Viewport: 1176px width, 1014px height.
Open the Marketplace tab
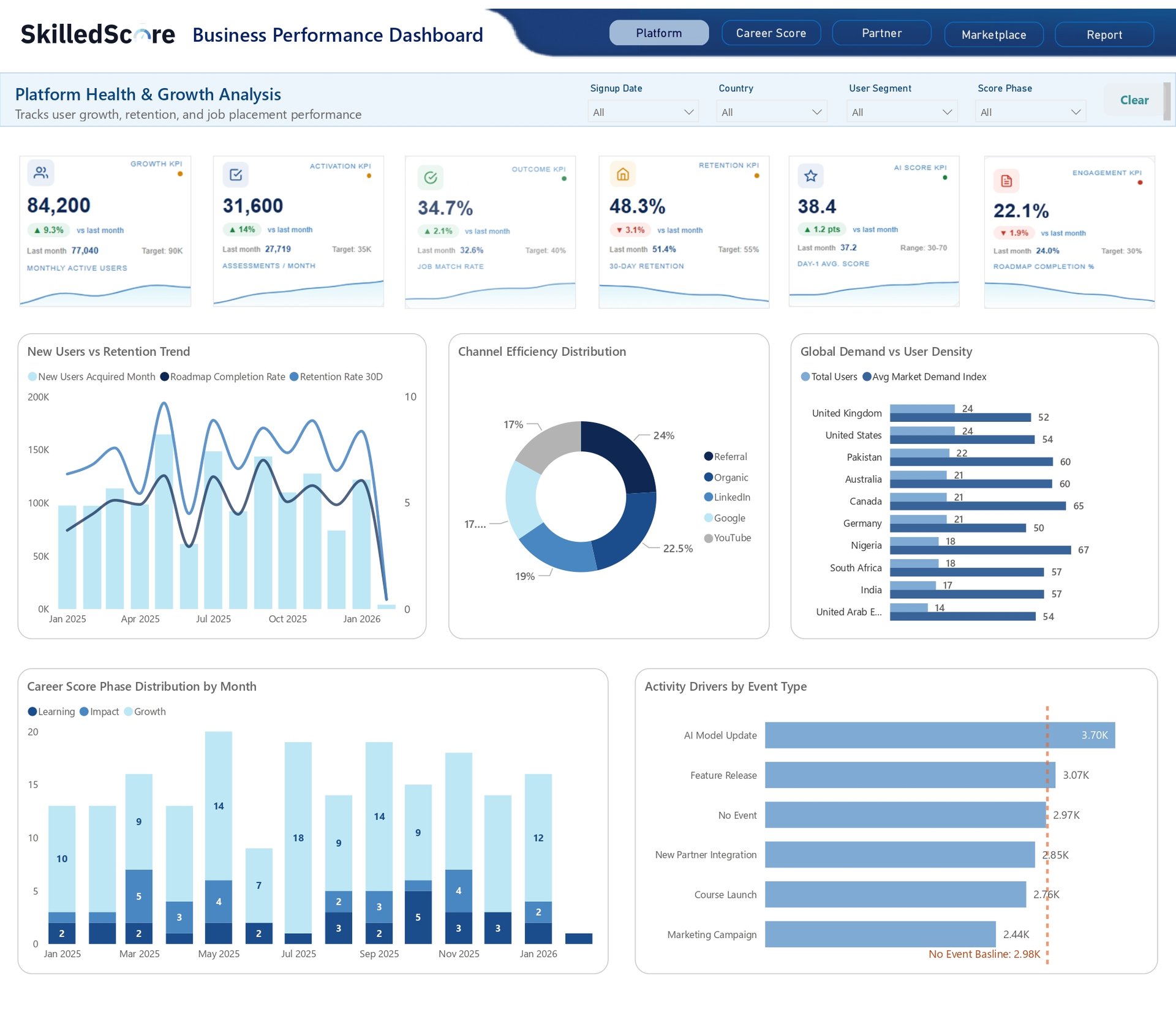993,35
